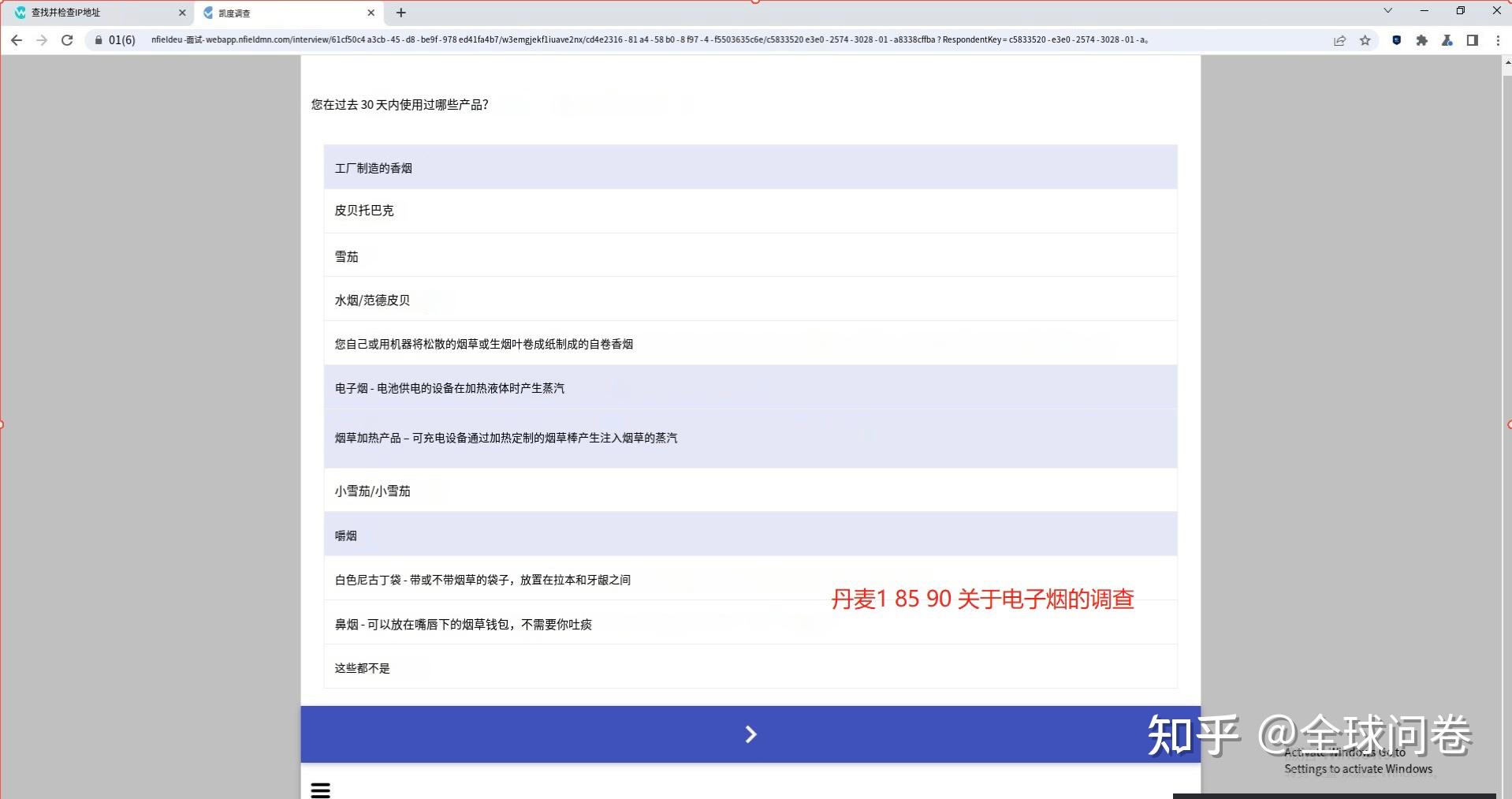The height and width of the screenshot is (799, 1512).
Task: Select the 鼻烟 option
Action: point(750,623)
